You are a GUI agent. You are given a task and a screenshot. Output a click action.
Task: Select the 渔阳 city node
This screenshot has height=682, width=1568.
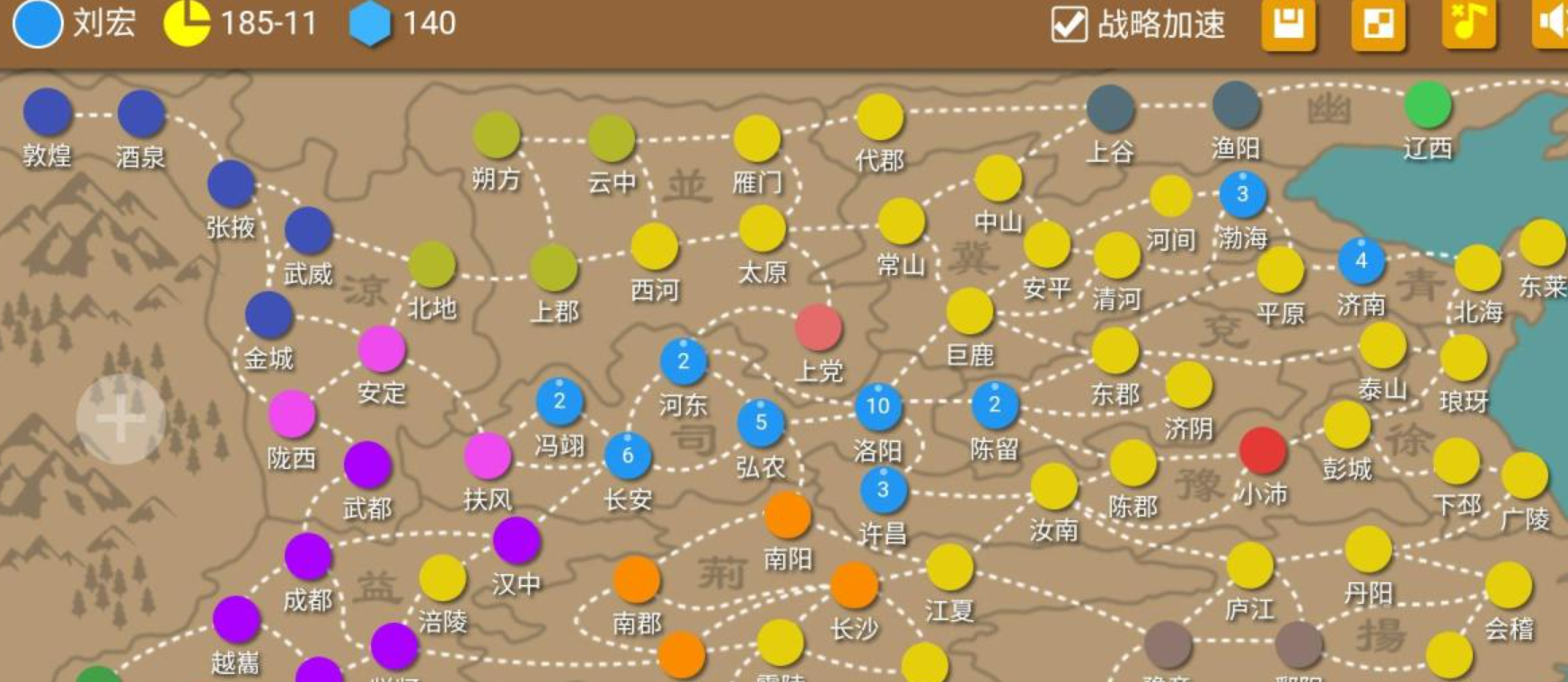[x=1237, y=105]
